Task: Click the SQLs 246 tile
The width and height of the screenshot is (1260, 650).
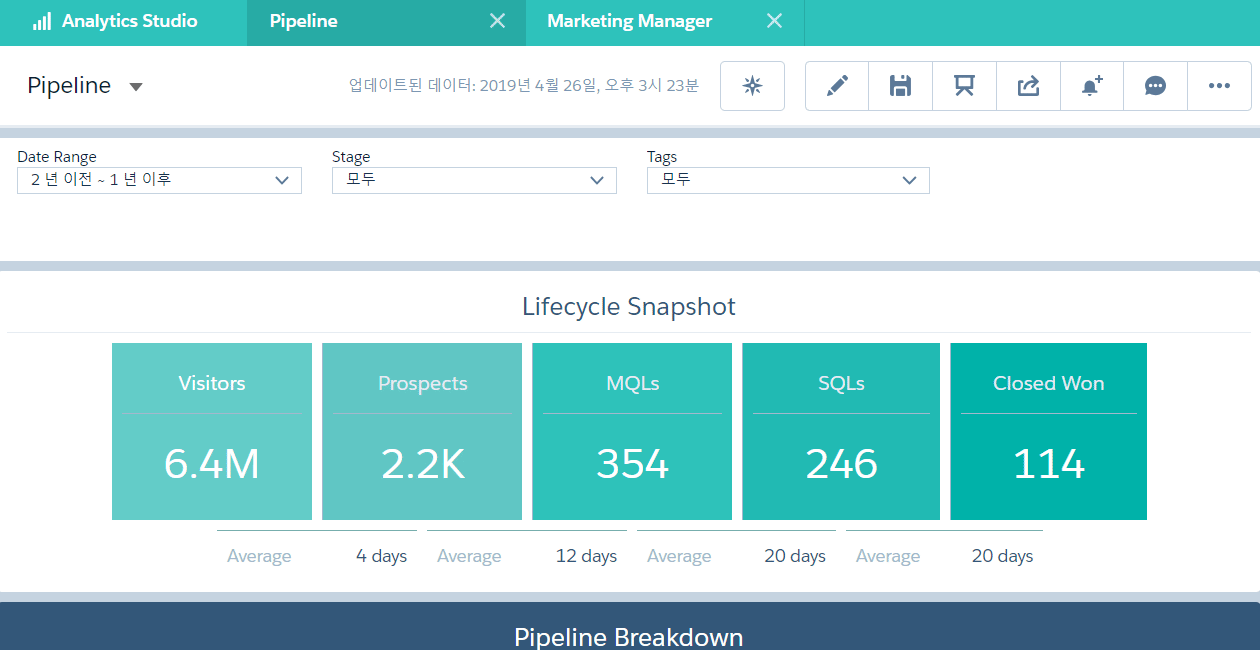Action: [x=841, y=432]
